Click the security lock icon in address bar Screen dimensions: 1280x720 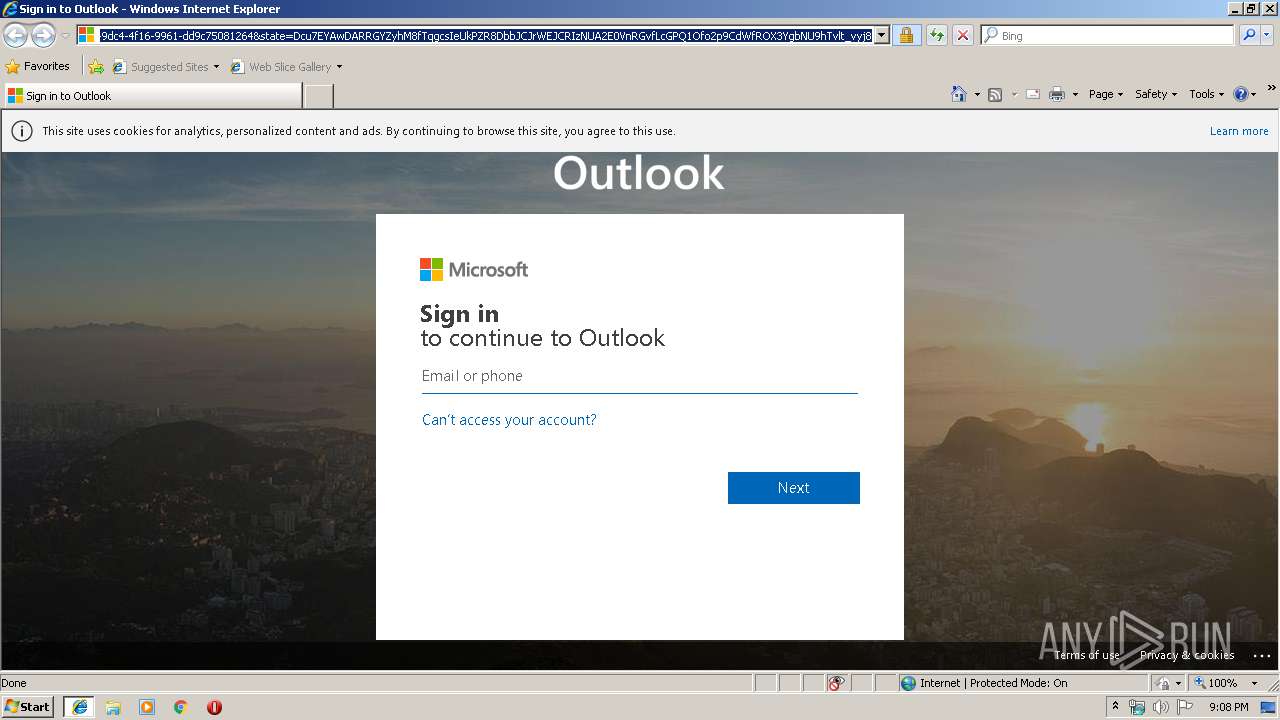point(906,35)
